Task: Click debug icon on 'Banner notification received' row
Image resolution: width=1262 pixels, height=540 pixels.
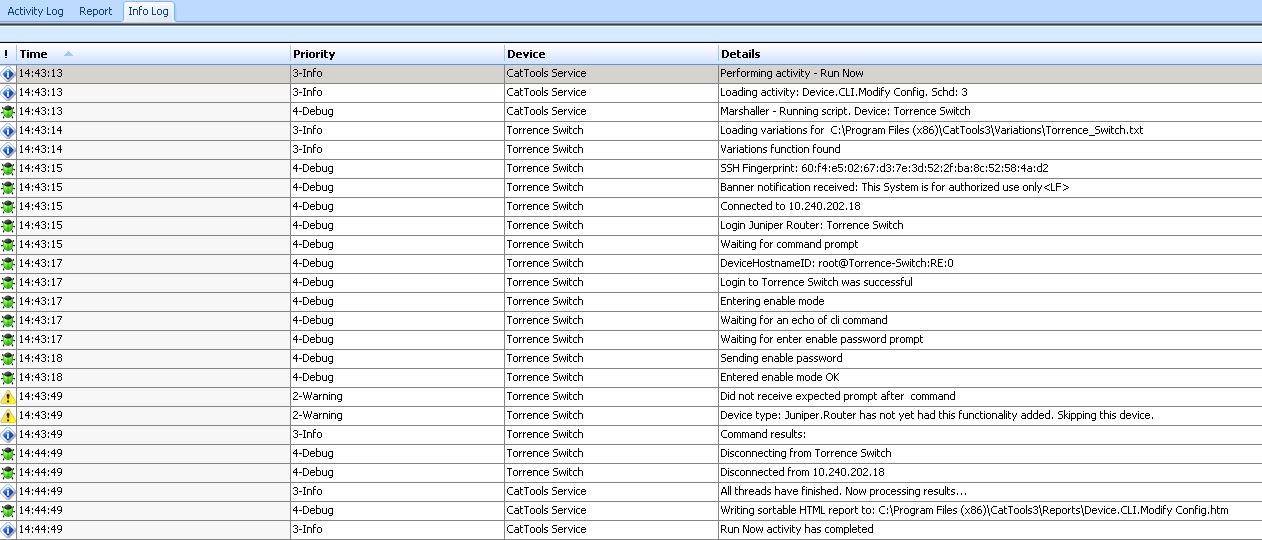Action: [8, 188]
